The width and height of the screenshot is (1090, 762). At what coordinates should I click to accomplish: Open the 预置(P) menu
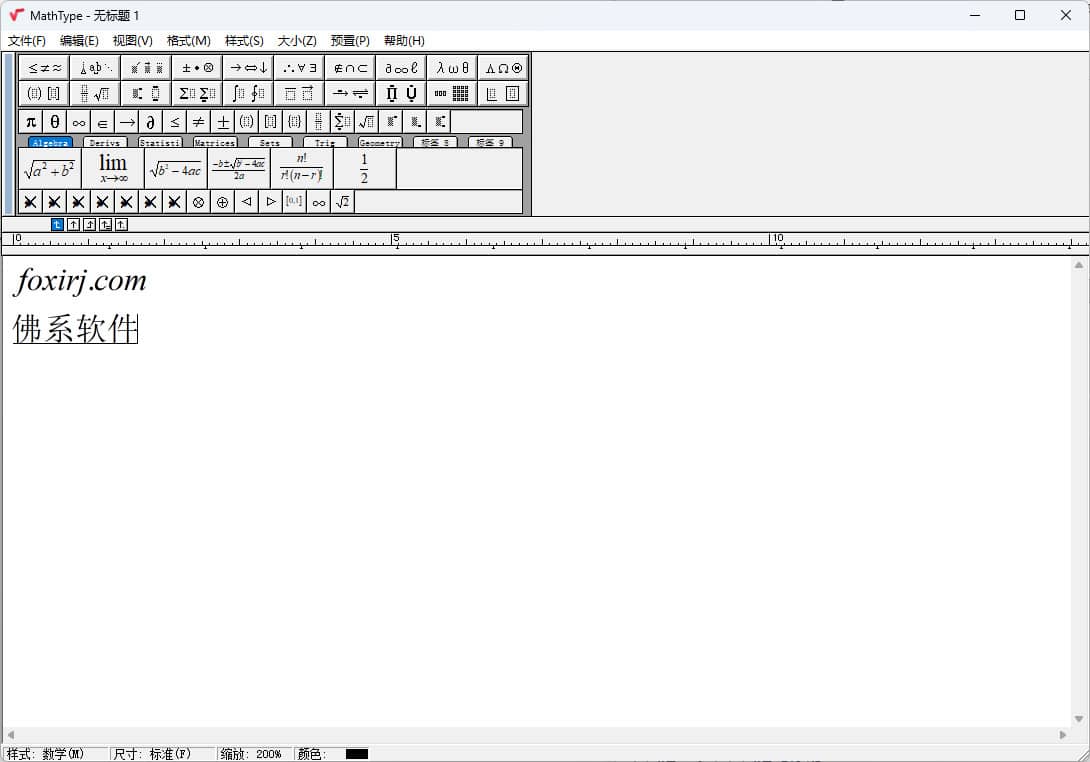(350, 40)
